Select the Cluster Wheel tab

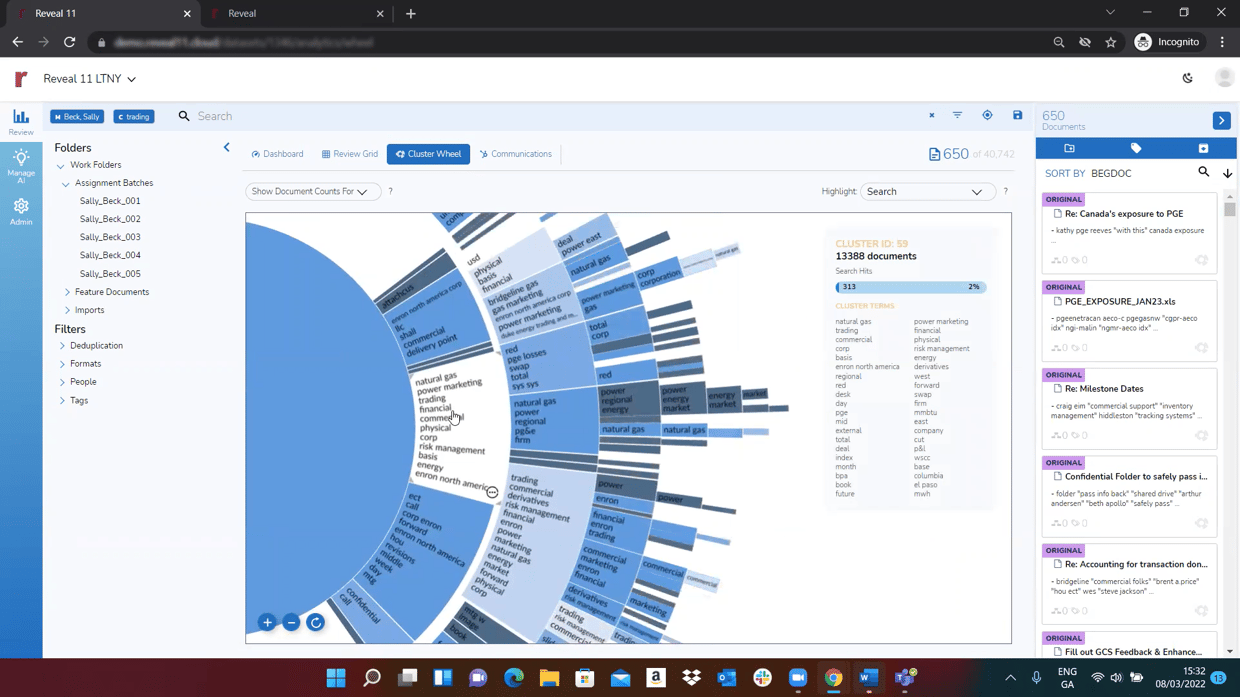point(428,154)
